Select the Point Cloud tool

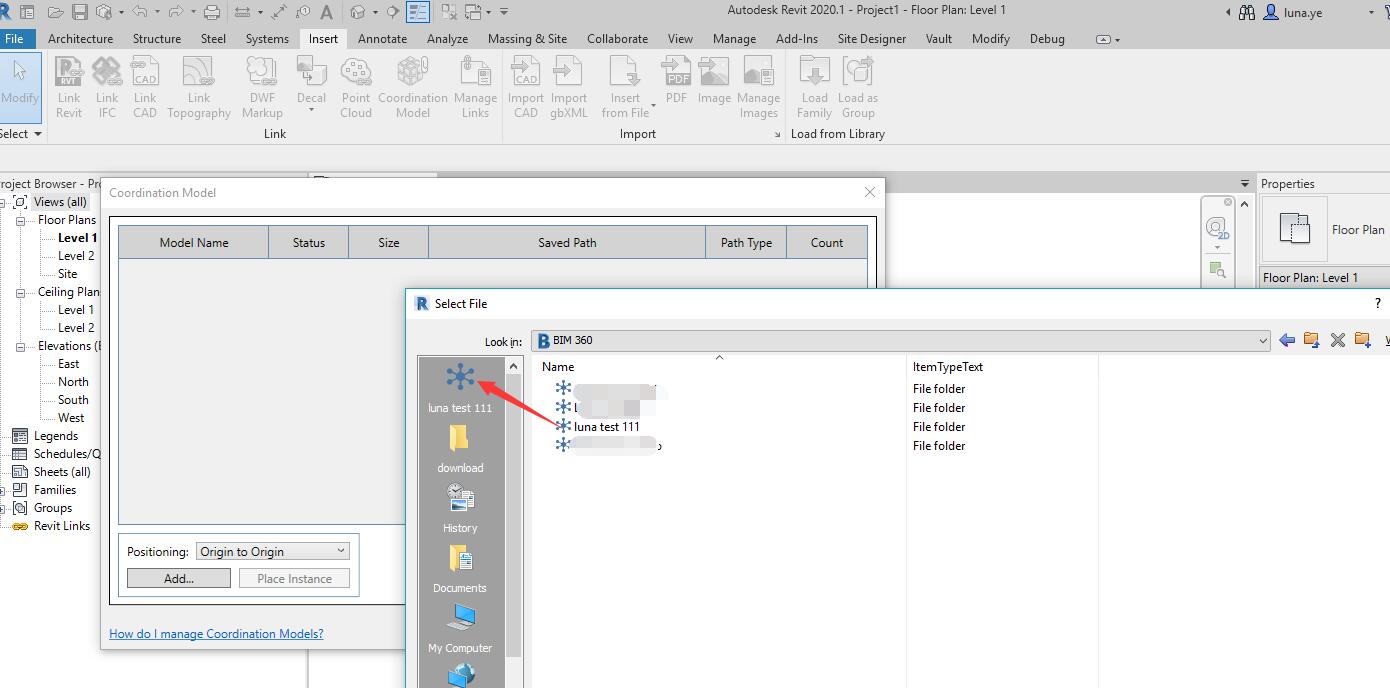[x=356, y=87]
